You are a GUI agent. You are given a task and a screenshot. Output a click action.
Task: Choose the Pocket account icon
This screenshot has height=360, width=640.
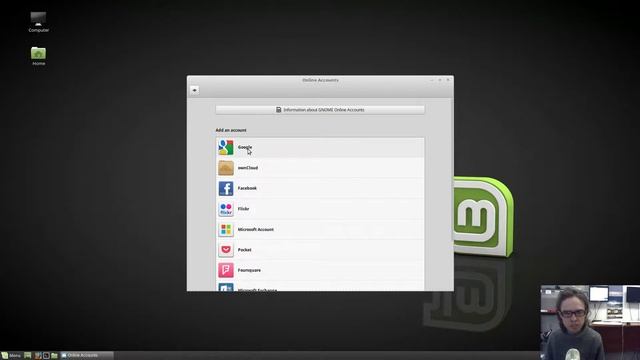226,250
